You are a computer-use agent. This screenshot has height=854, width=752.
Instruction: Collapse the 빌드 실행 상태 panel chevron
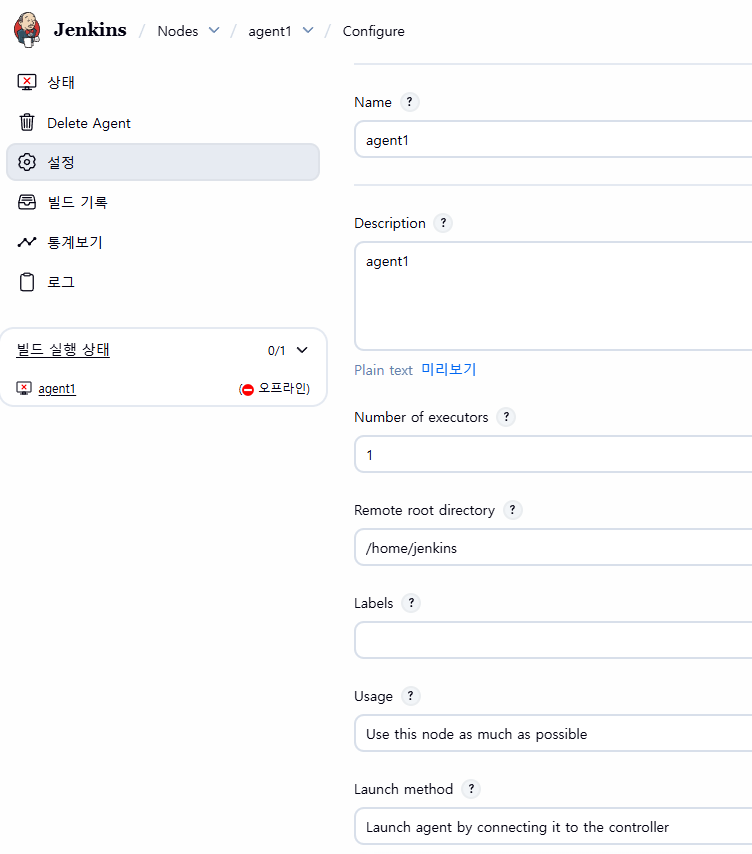(302, 350)
